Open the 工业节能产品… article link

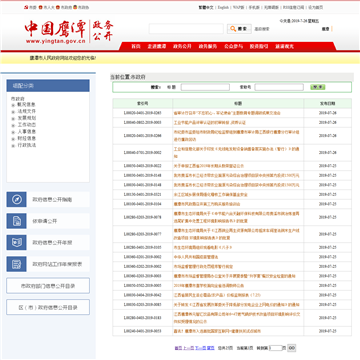(x=209, y=123)
